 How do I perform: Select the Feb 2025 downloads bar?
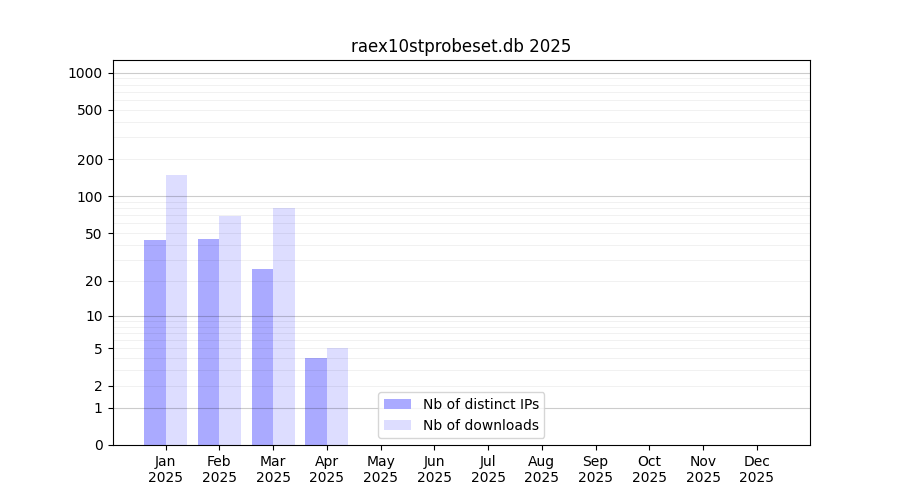pyautogui.click(x=230, y=330)
